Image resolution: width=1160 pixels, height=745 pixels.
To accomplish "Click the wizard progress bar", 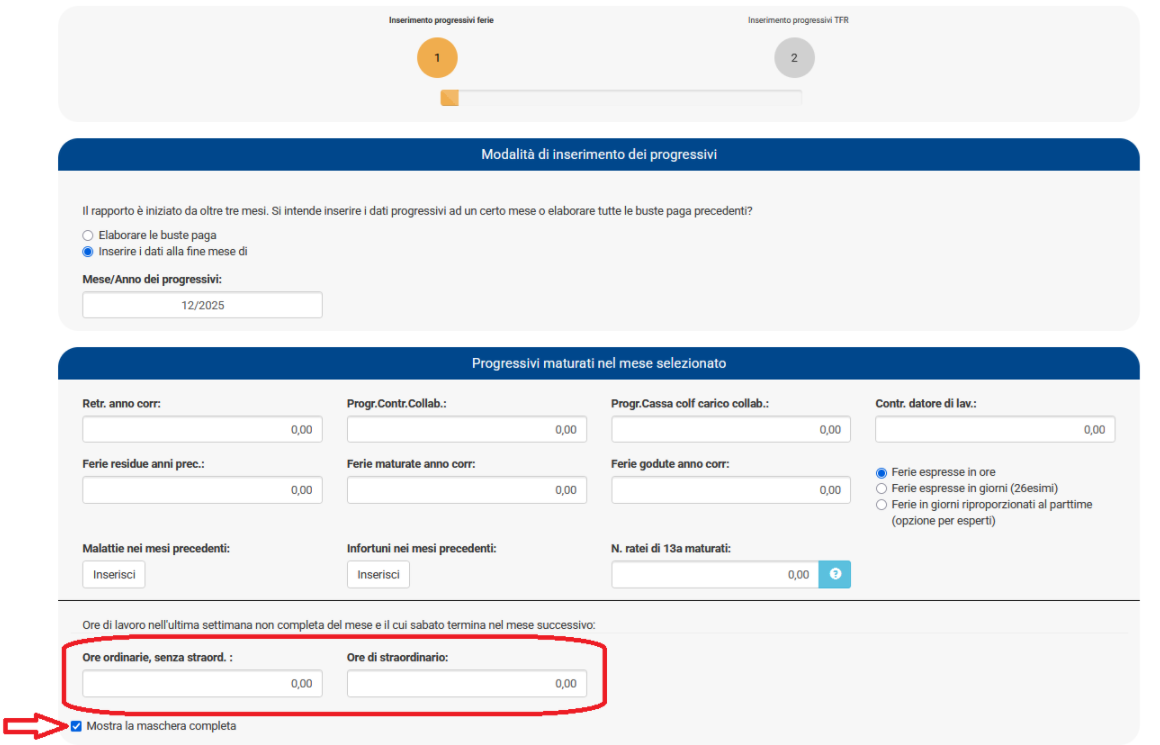I will point(621,98).
